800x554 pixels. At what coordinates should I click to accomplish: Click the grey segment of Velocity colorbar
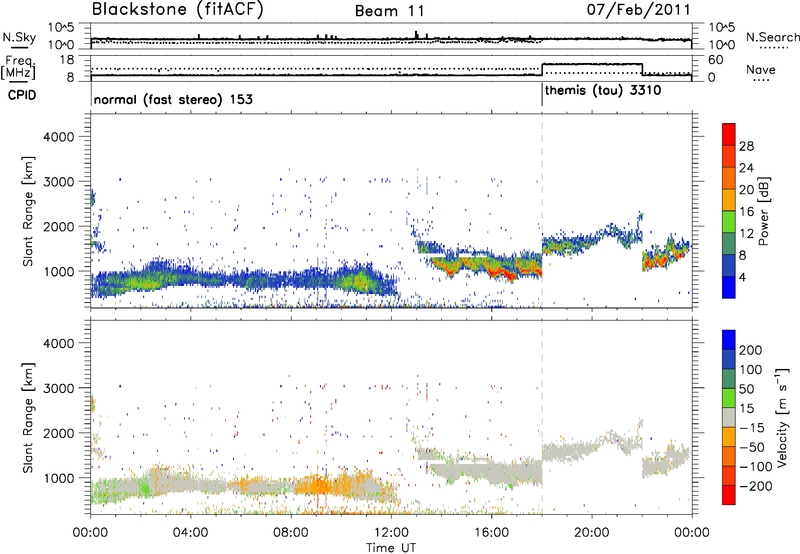(729, 417)
